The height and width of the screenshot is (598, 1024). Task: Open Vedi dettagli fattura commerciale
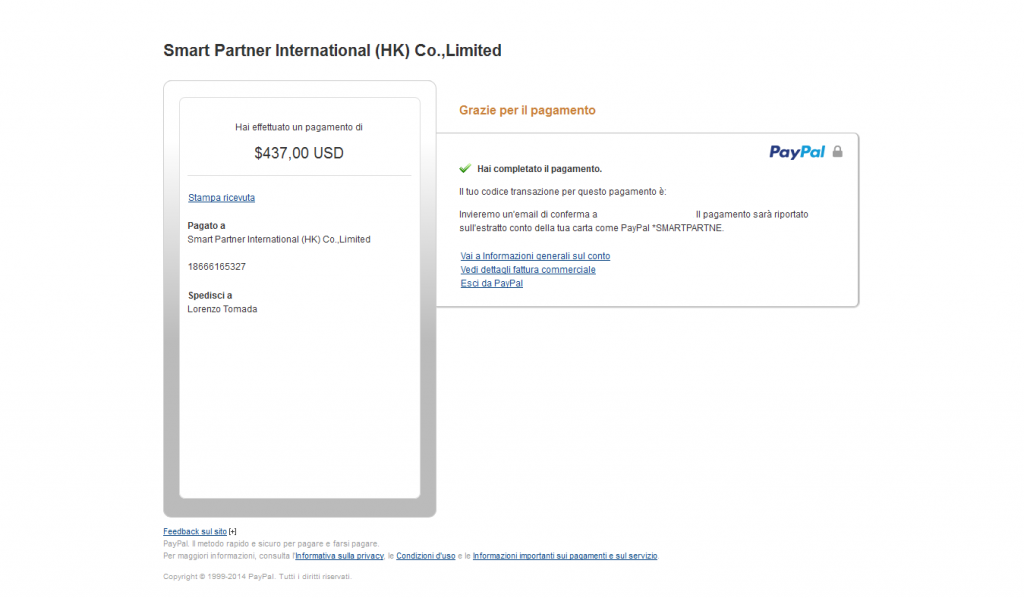pos(527,269)
